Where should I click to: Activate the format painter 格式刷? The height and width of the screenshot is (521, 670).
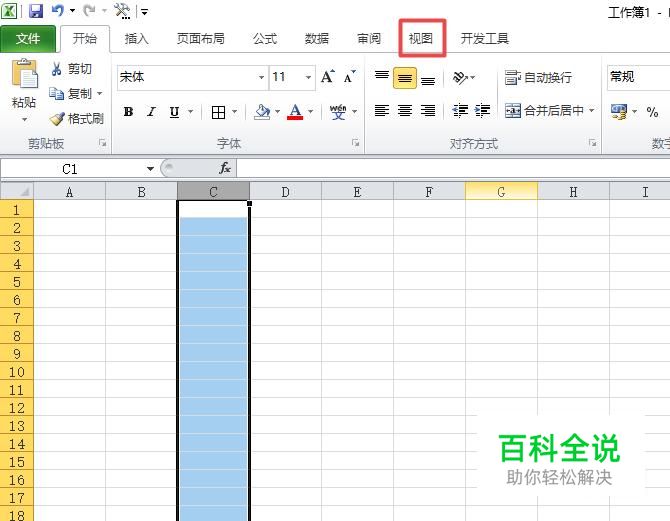pos(77,118)
